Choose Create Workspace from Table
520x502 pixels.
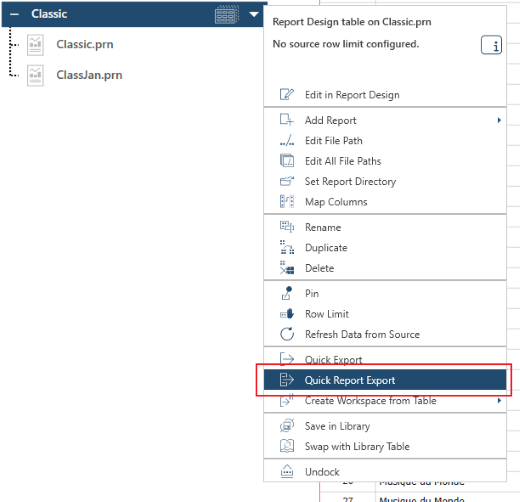click(x=385, y=400)
